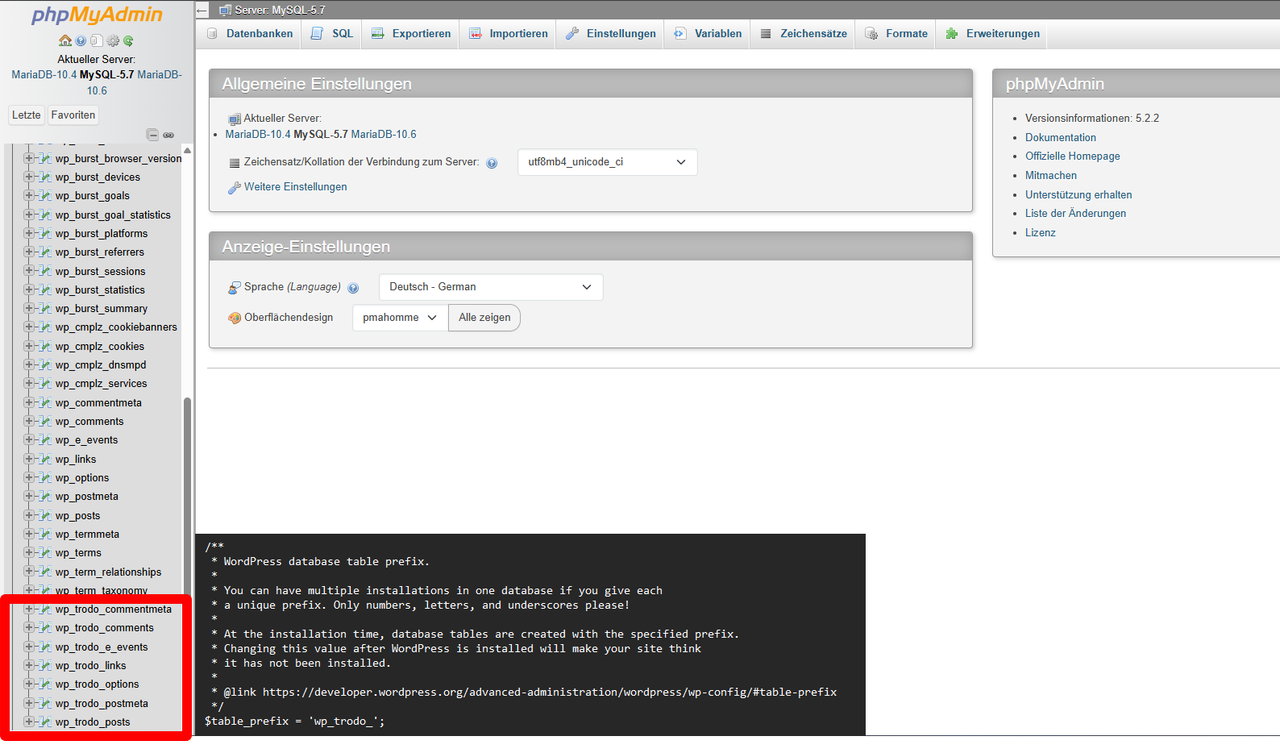Viewport: 1280px width, 741px height.
Task: Click table icon beside wp_cmplz_cookies
Action: [x=44, y=346]
